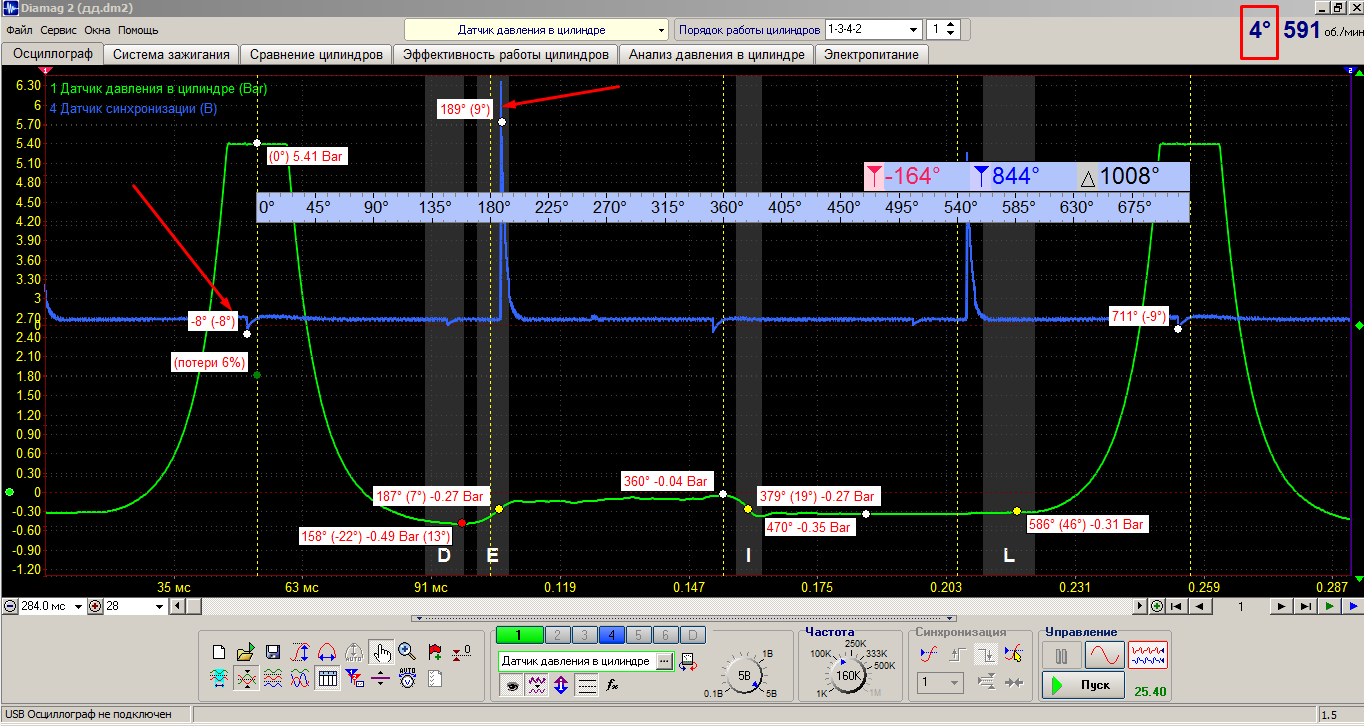Click the ellipsis button beside sensor name field
Screen dimensions: 1364x726
pos(664,661)
